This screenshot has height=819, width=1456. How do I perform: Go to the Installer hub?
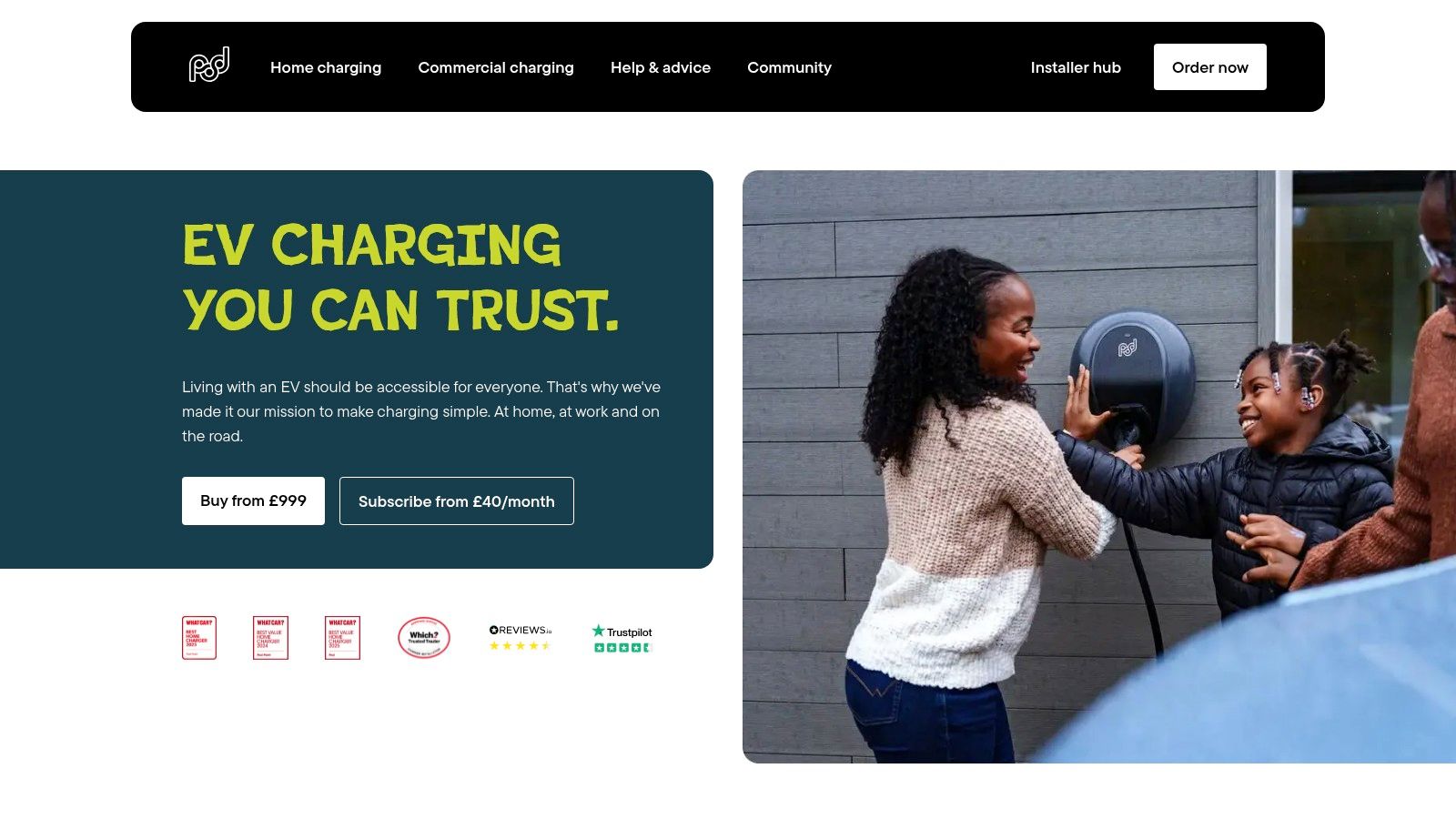[x=1076, y=67]
